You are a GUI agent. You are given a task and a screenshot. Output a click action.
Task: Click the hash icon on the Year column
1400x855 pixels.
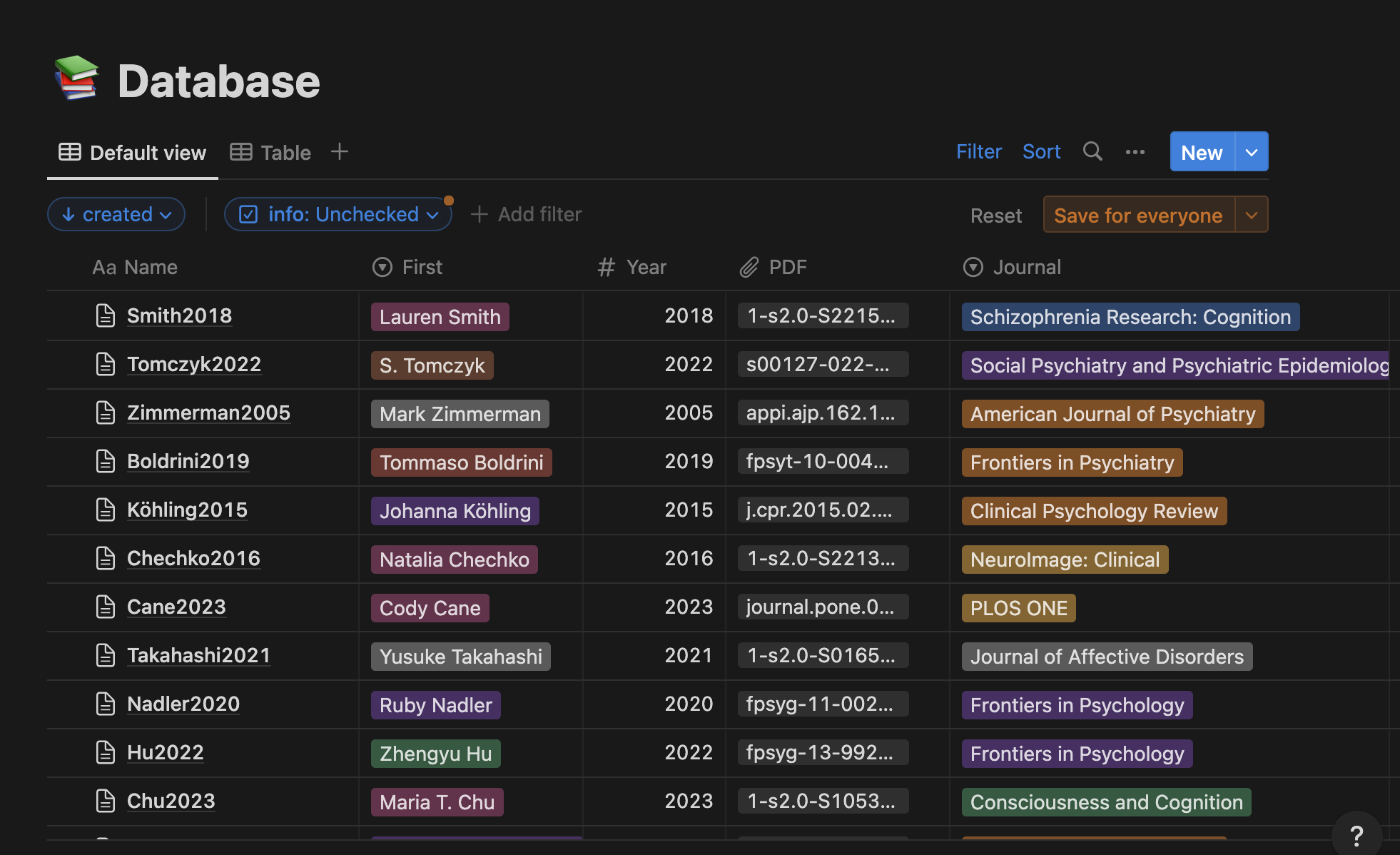click(605, 267)
